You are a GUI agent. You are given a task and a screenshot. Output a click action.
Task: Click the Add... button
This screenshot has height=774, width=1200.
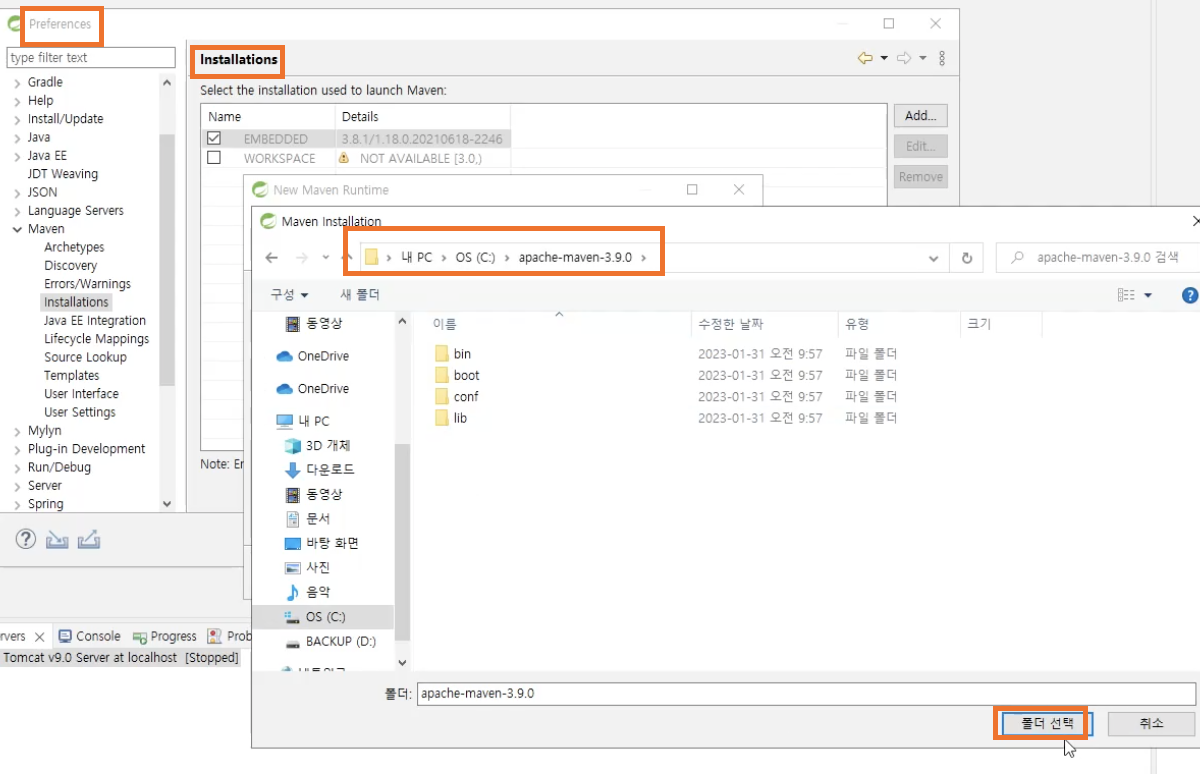coord(920,116)
